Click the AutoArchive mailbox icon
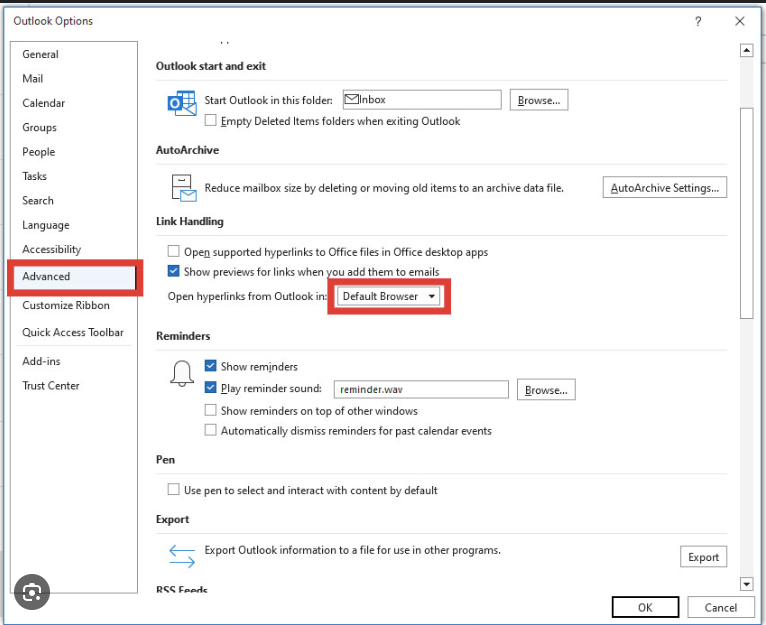 click(184, 188)
